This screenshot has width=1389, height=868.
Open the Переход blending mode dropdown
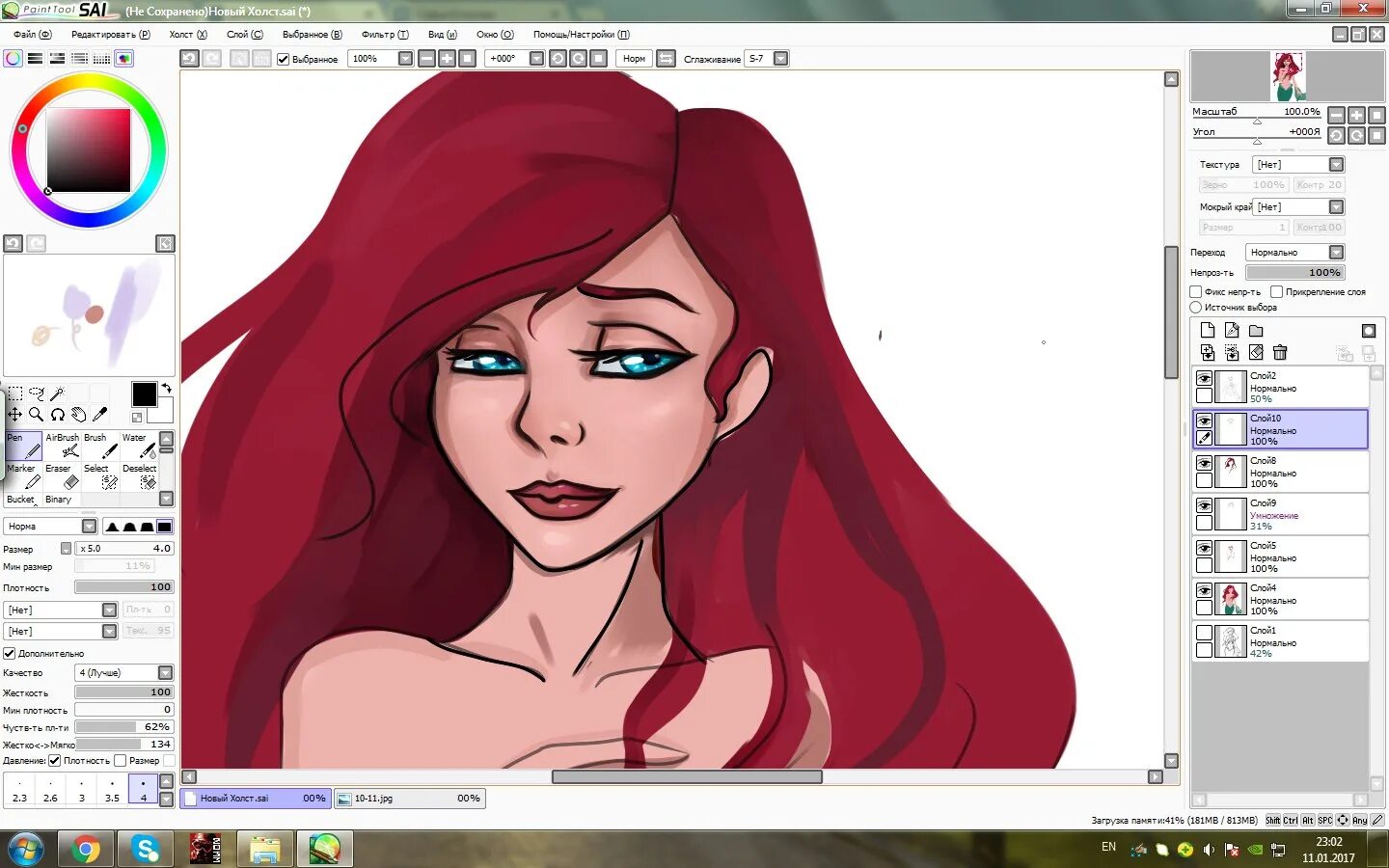coord(1294,253)
